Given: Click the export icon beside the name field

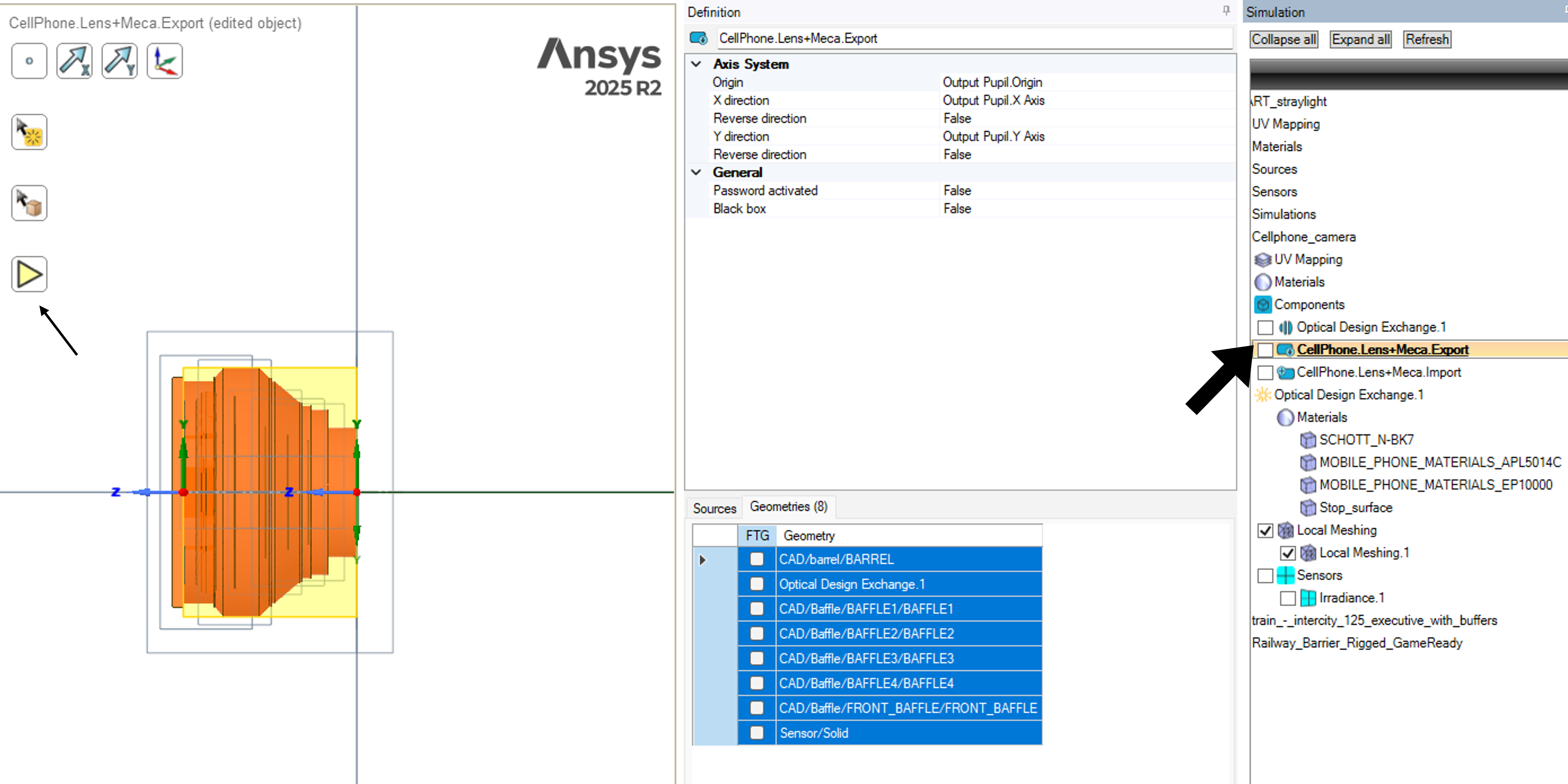Looking at the screenshot, I should 698,38.
